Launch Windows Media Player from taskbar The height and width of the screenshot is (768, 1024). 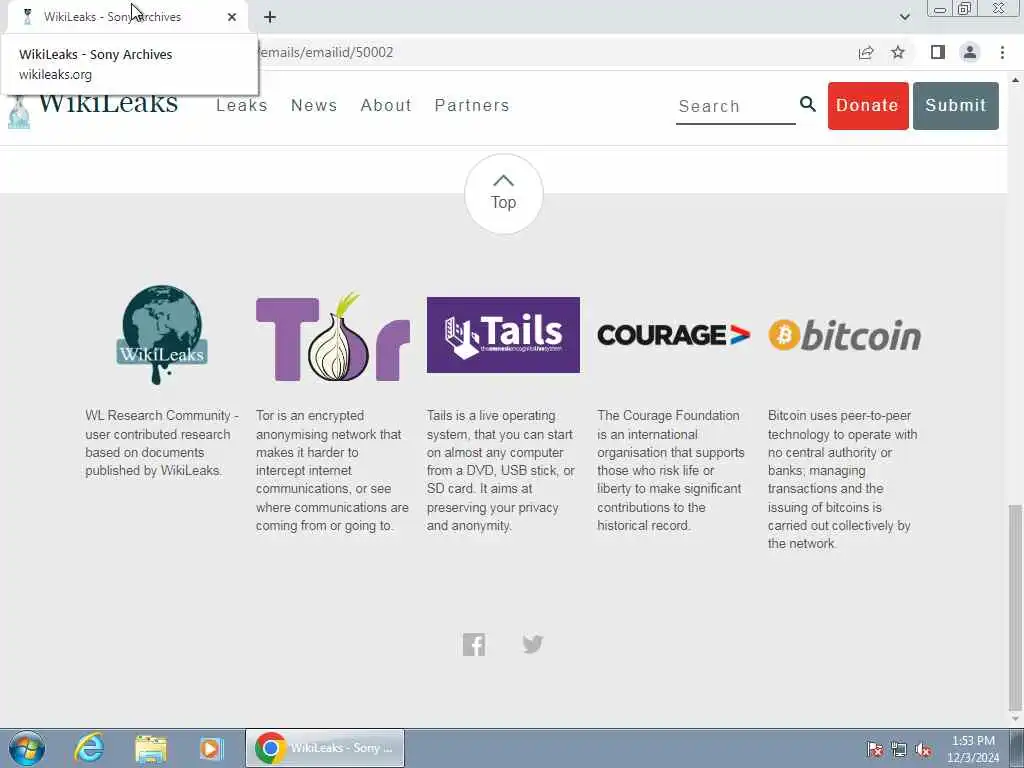click(211, 748)
